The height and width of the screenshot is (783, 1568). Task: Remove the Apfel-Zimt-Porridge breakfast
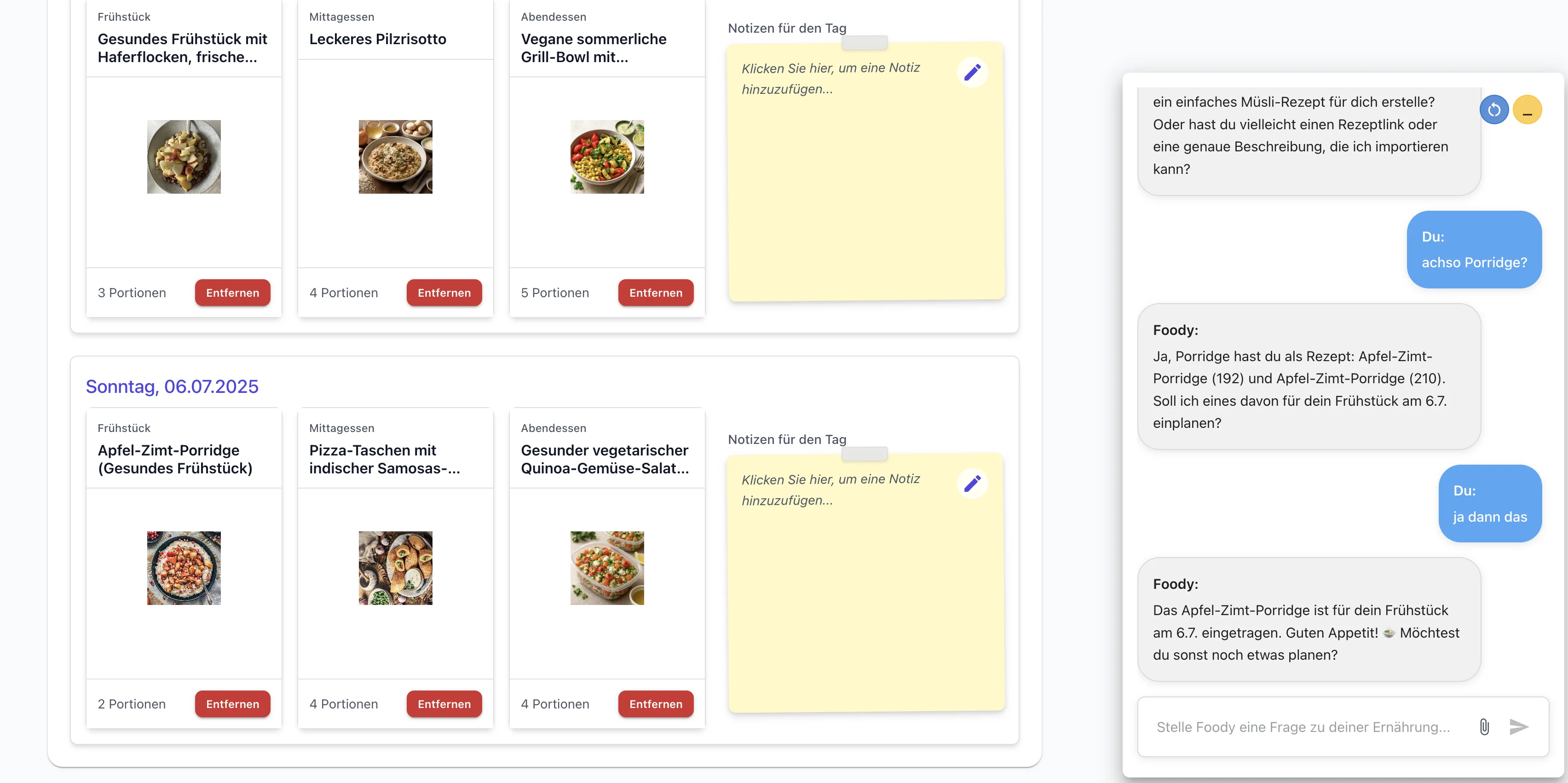232,704
